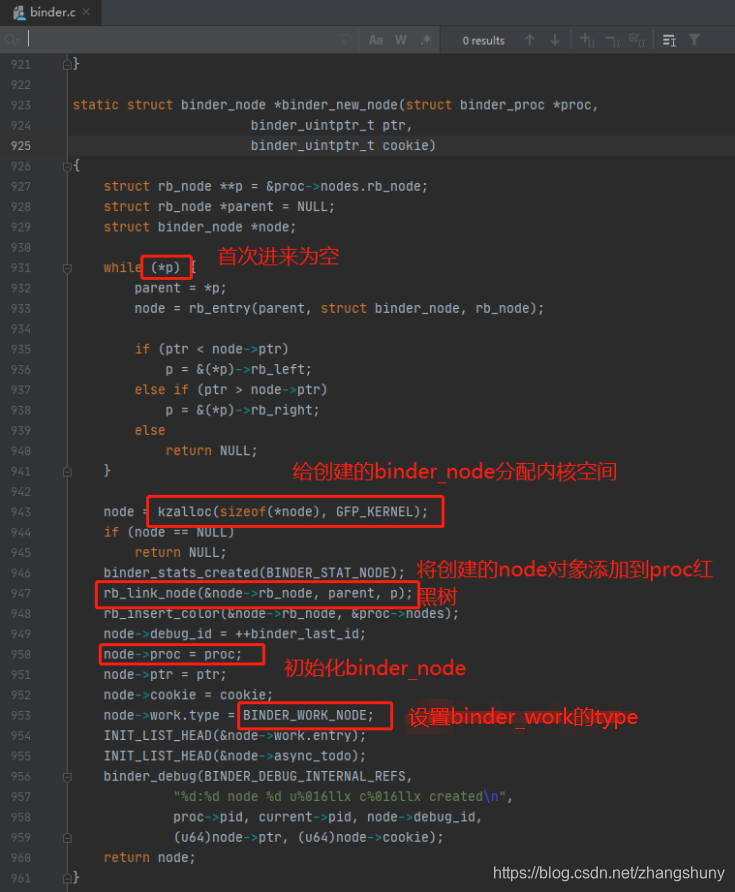Image resolution: width=735 pixels, height=892 pixels.
Task: Click 'node->cookie = cookie;' statement
Action: pyautogui.click(x=188, y=695)
